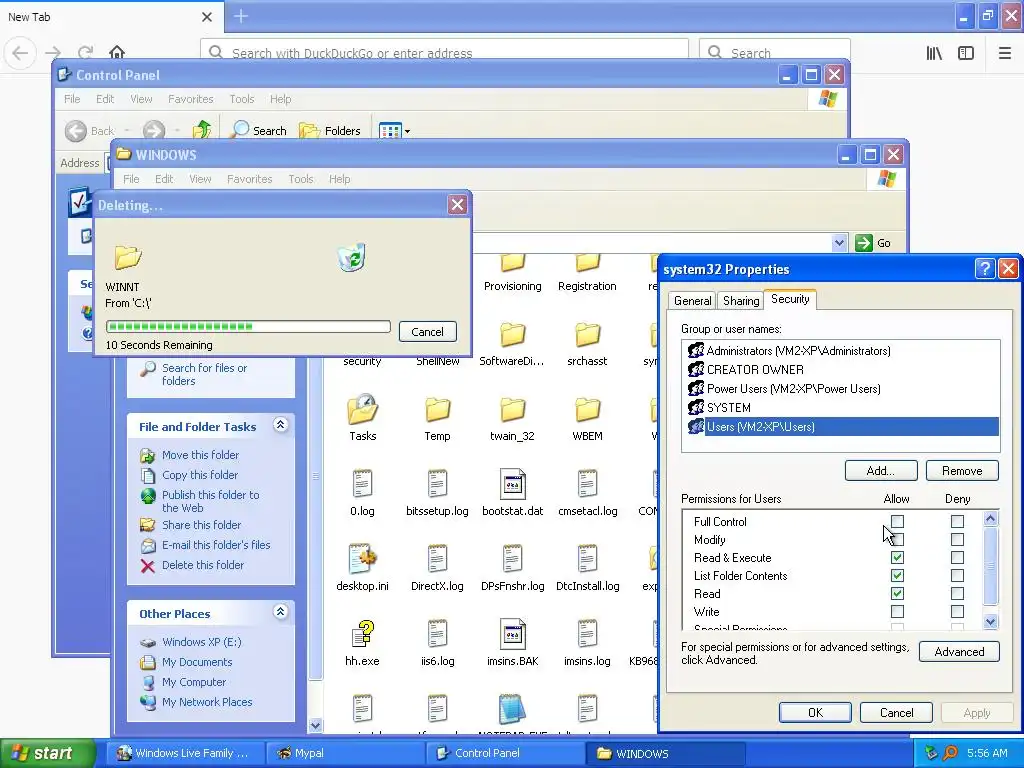Screen dimensions: 1024x768
Task: Uncheck Allow Read & Execute
Action: tap(897, 558)
